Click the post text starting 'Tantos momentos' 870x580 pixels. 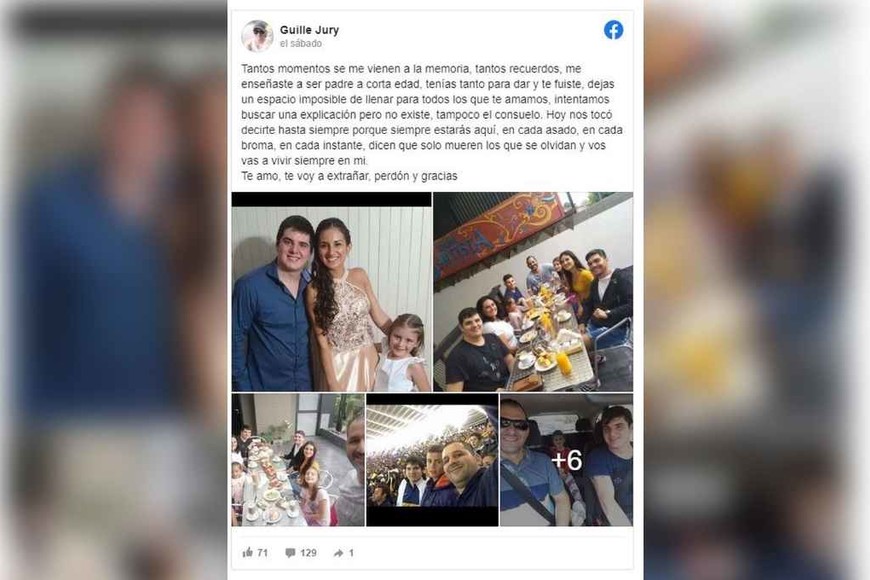coord(432,115)
